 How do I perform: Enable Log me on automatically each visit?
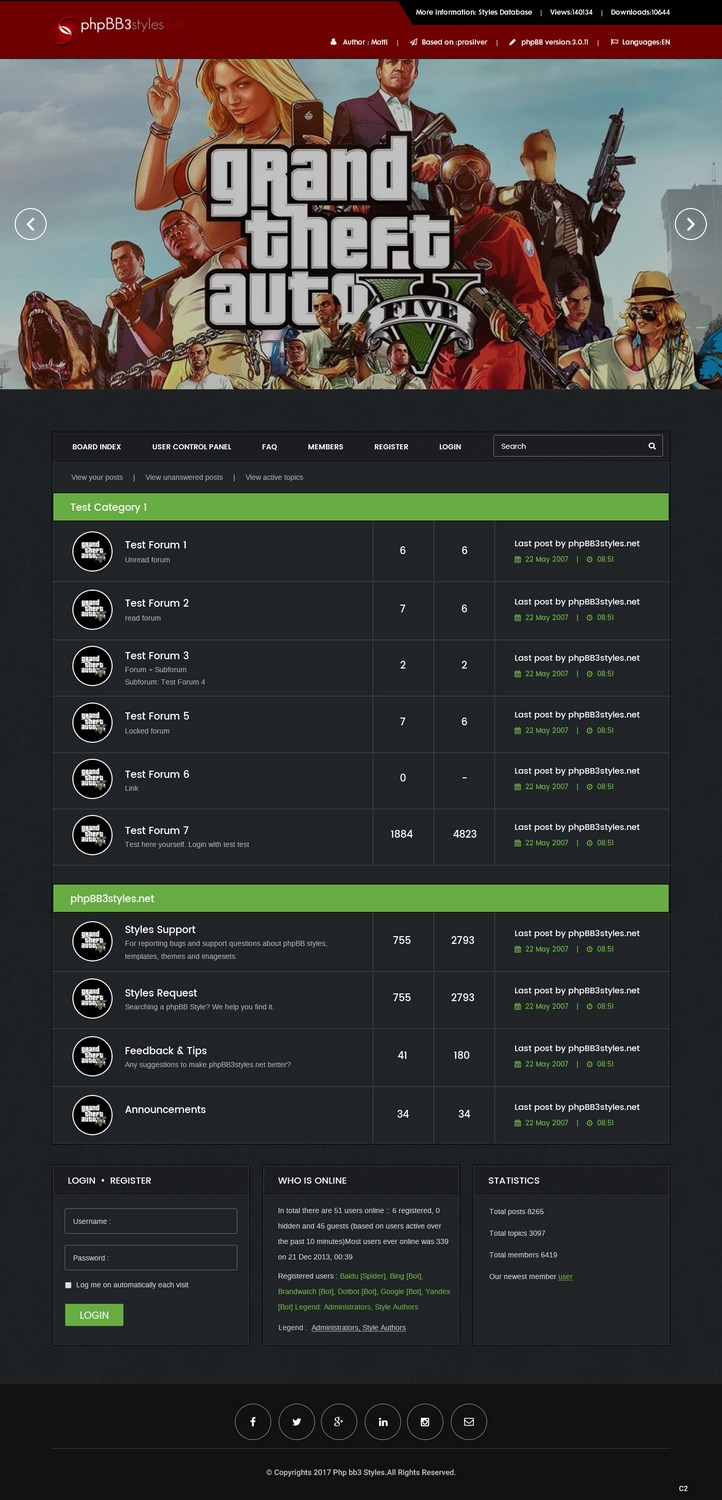(x=68, y=1285)
